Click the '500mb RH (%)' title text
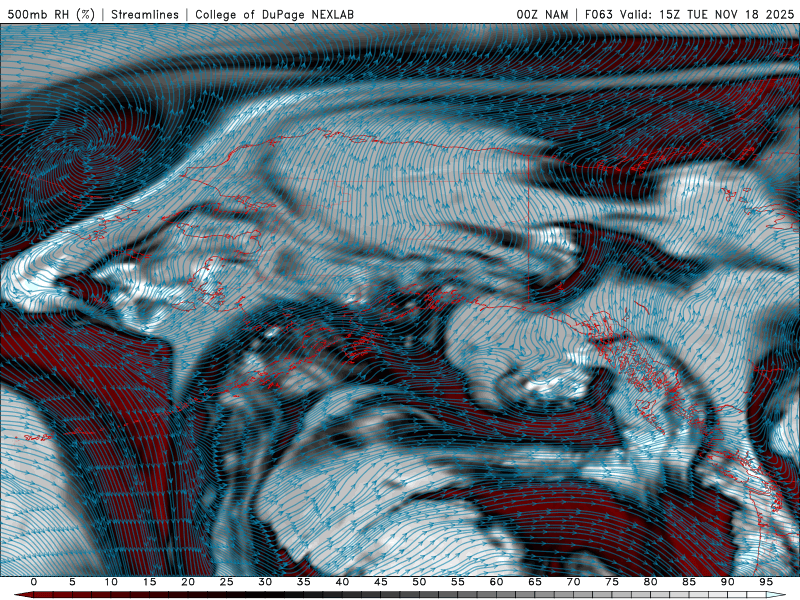Viewport: 800px width, 600px height. 51,14
